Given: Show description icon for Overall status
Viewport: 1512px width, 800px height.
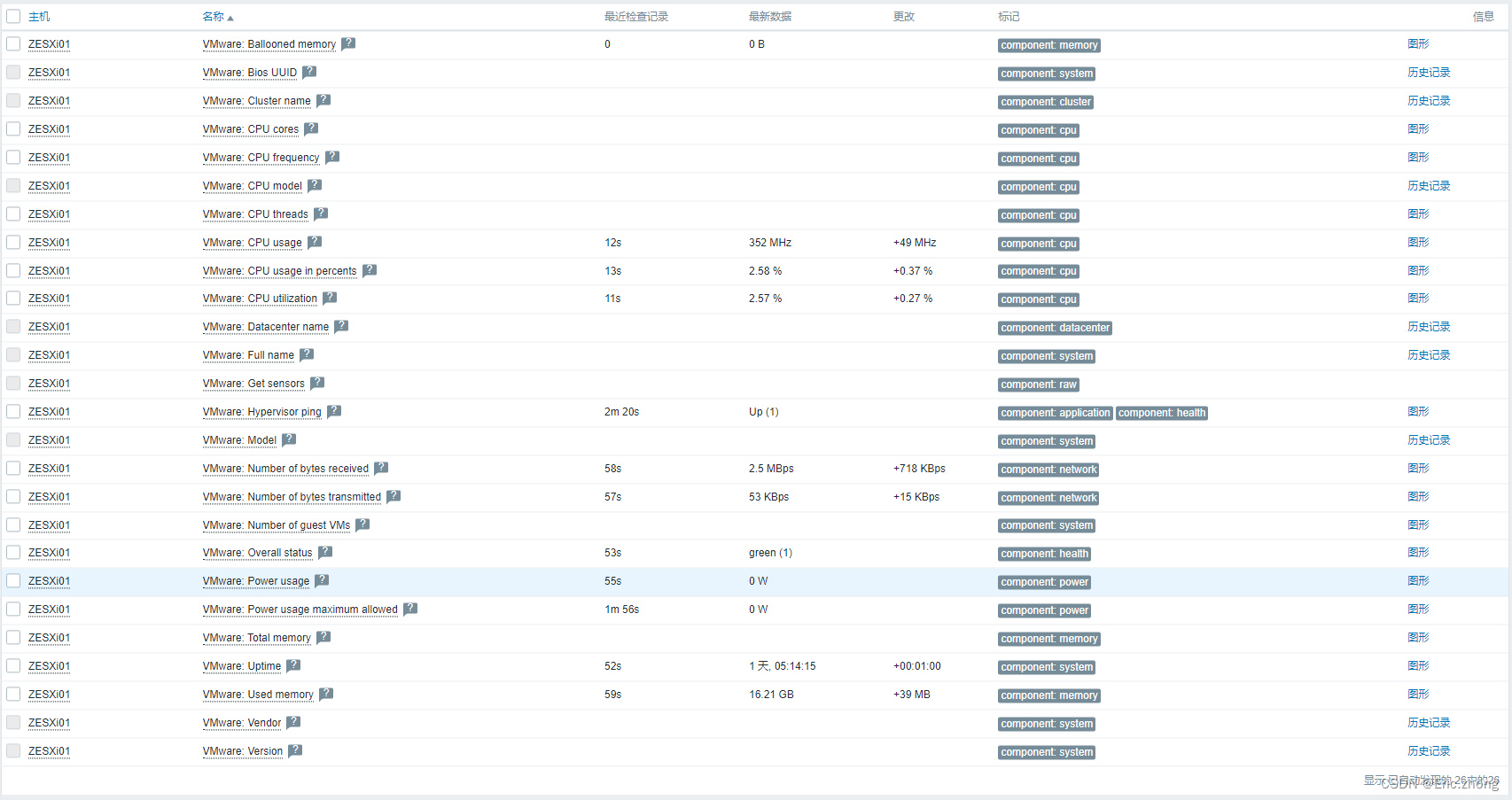Looking at the screenshot, I should click(325, 552).
